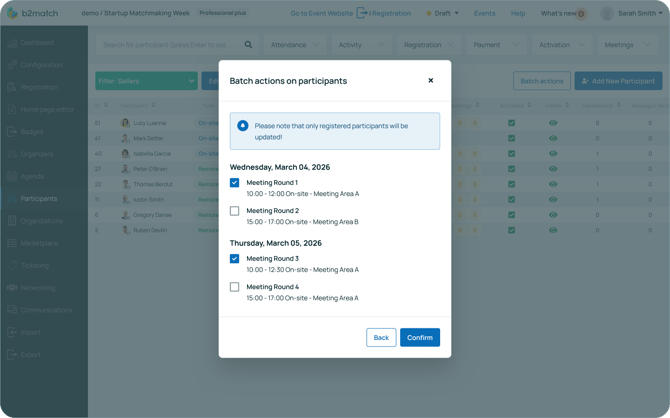Open the Participants sidebar menu item

40,199
